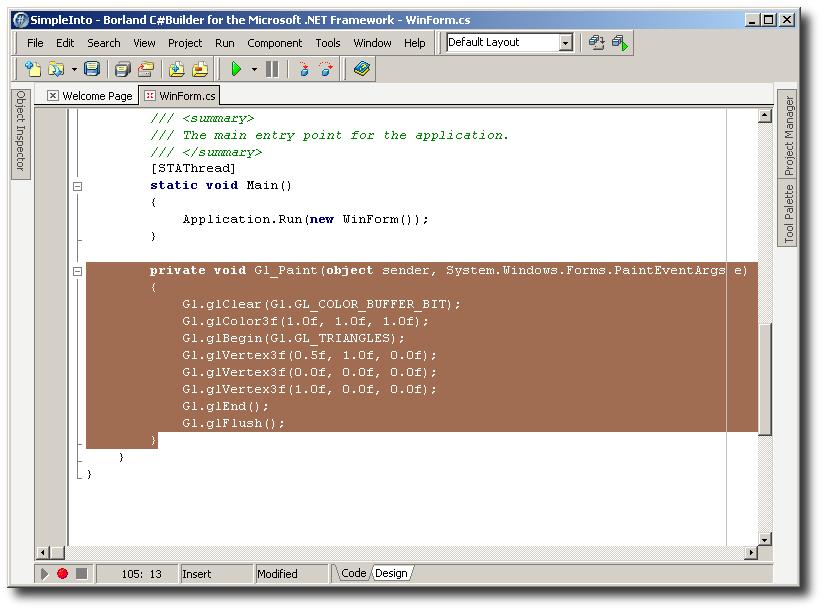Click the vertical scrollbar down arrow
This screenshot has width=824, height=611.
765,539
